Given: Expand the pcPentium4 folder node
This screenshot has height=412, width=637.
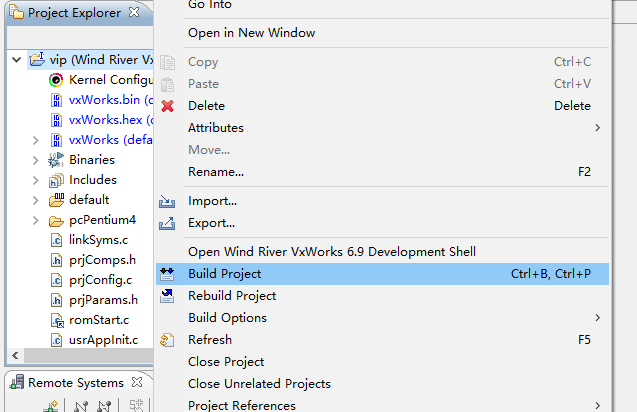Looking at the screenshot, I should [36, 220].
